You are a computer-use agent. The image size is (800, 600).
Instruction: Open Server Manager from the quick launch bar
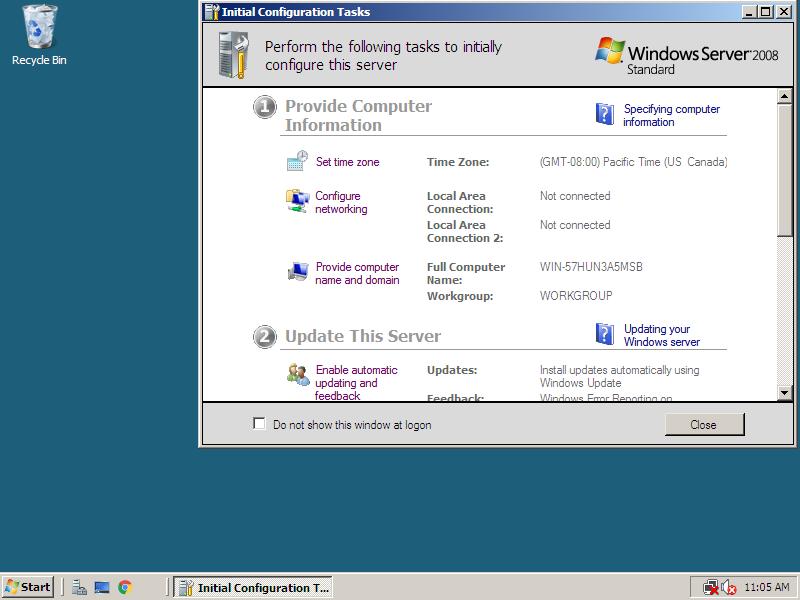pos(79,587)
